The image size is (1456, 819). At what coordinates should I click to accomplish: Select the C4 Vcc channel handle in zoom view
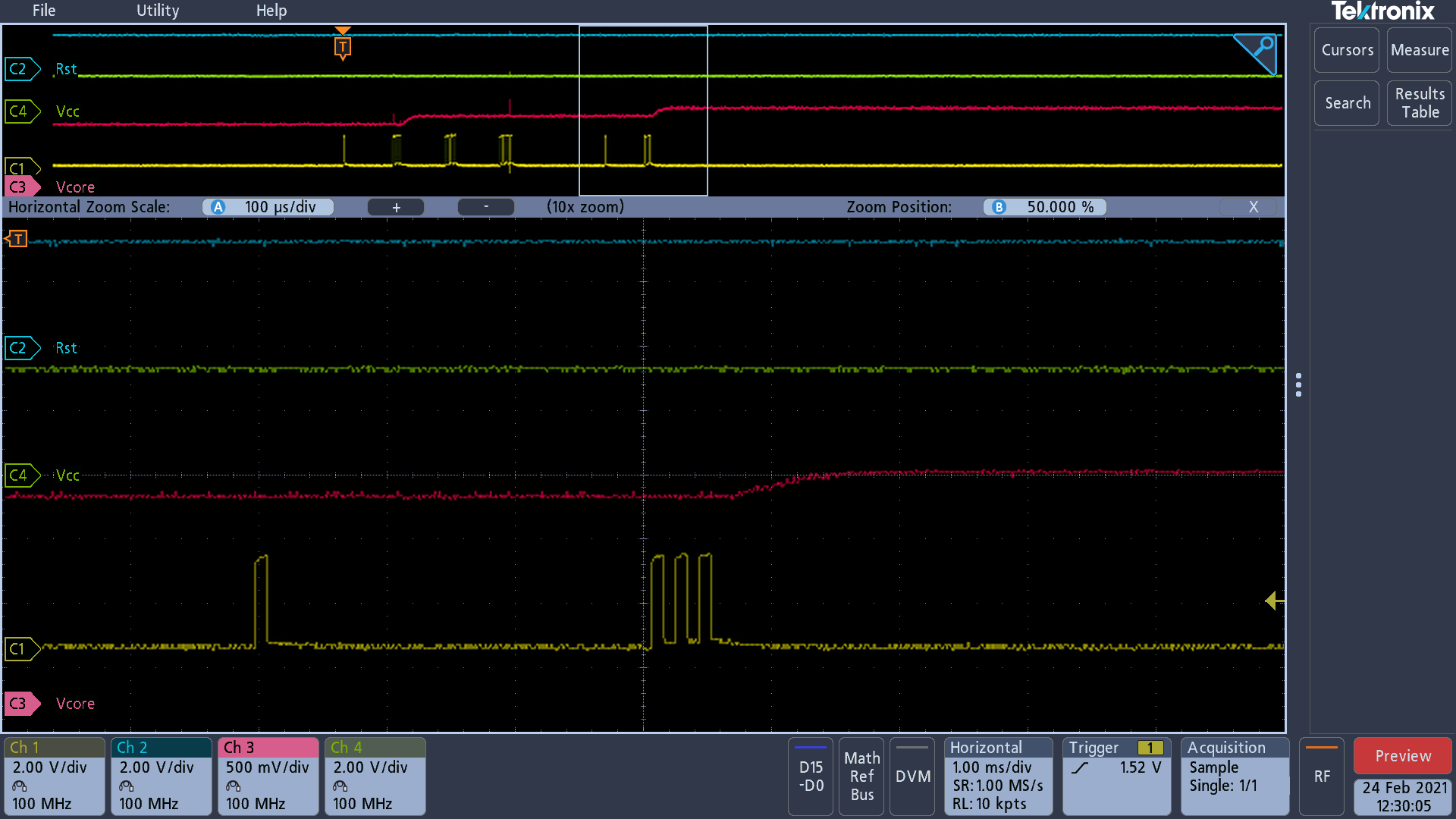point(21,475)
